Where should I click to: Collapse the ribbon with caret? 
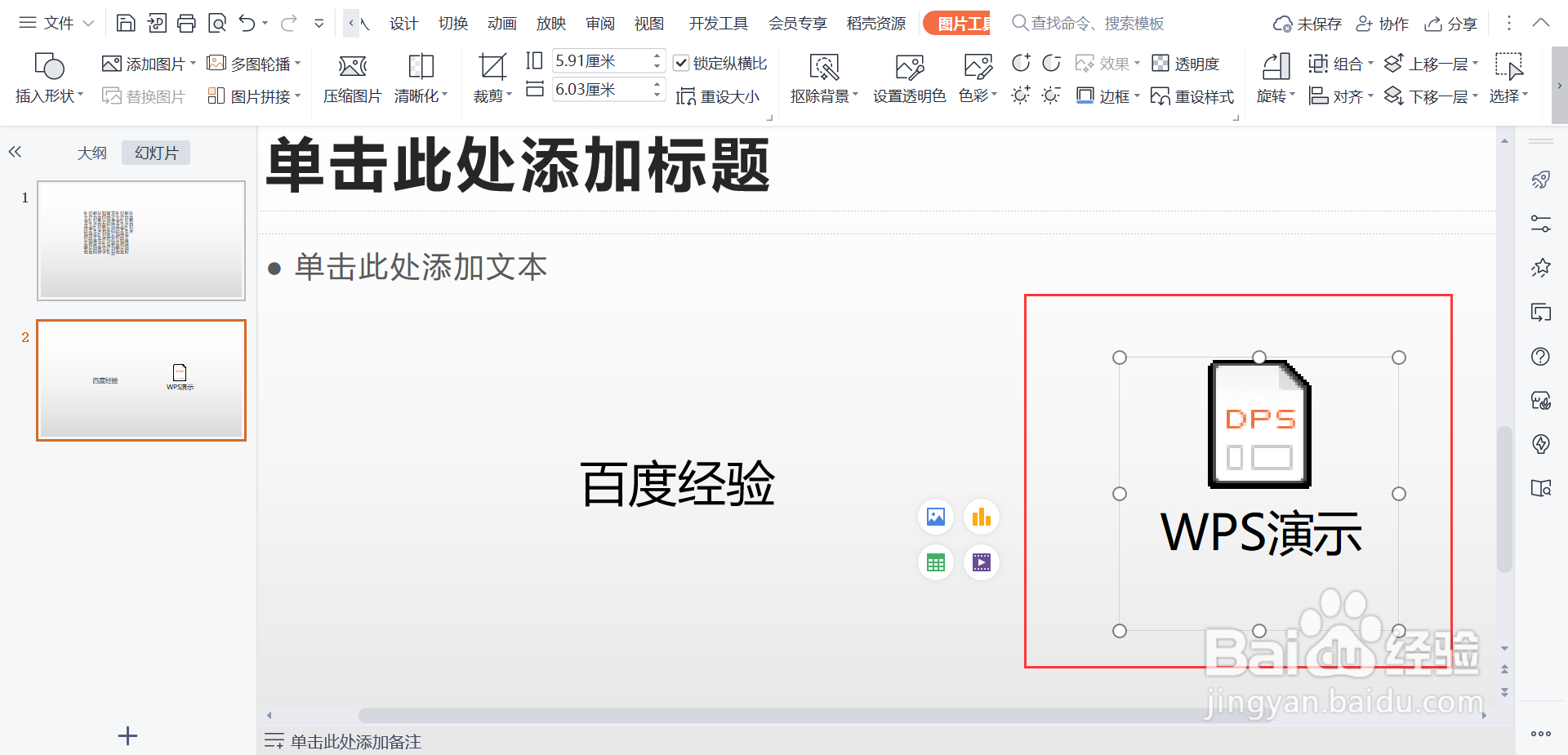pyautogui.click(x=1541, y=23)
